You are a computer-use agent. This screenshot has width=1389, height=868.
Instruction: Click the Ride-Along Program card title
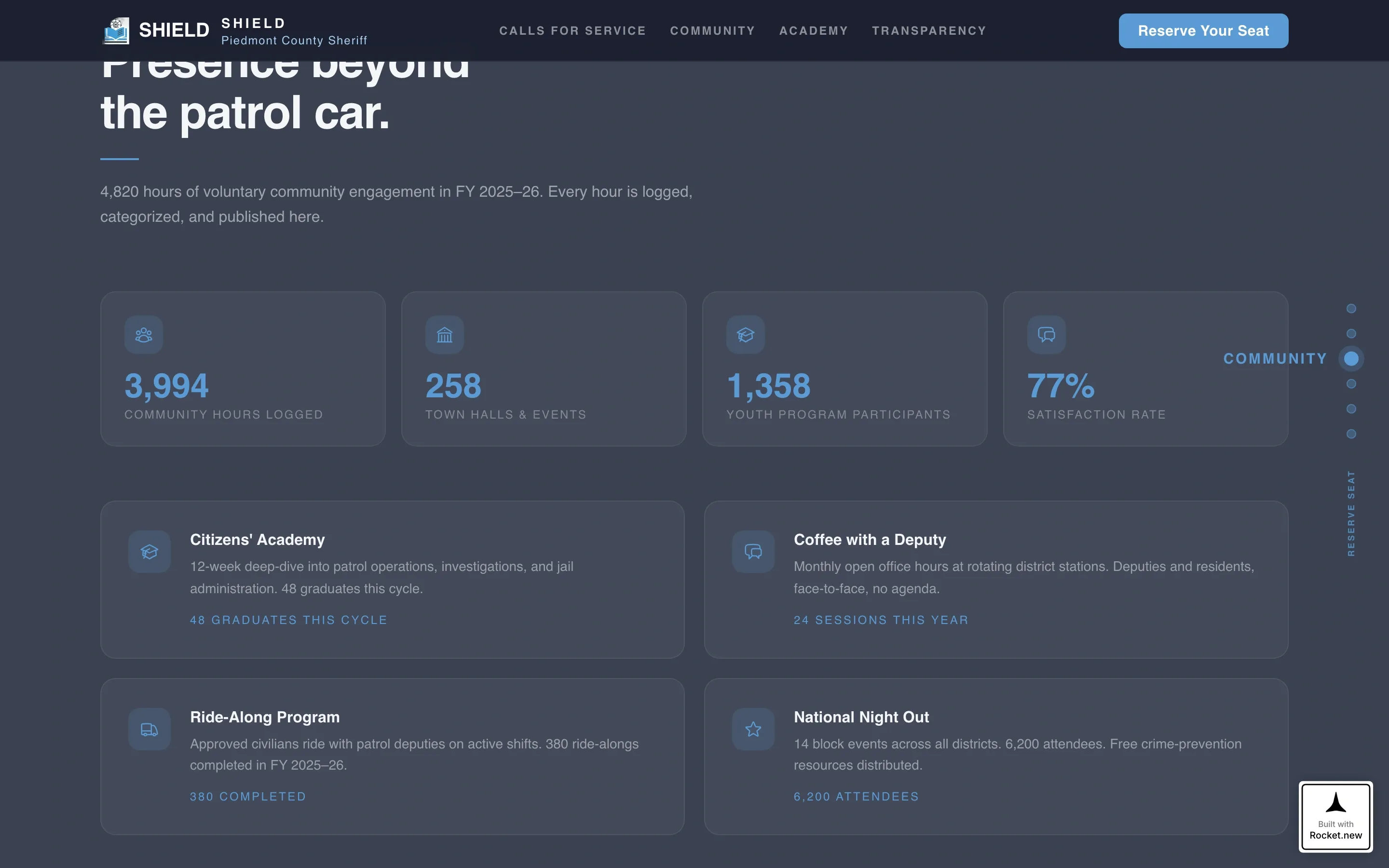coord(265,717)
